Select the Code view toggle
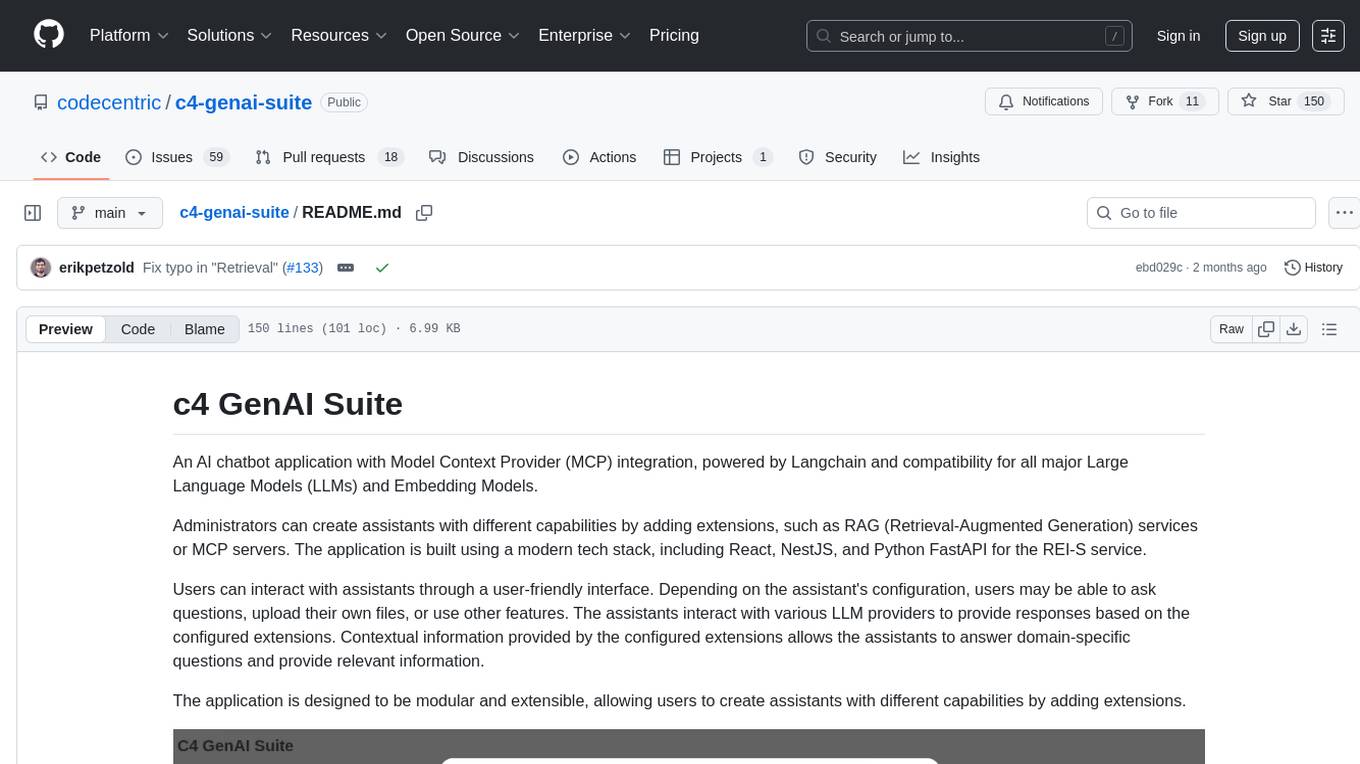This screenshot has width=1360, height=764. coord(138,329)
